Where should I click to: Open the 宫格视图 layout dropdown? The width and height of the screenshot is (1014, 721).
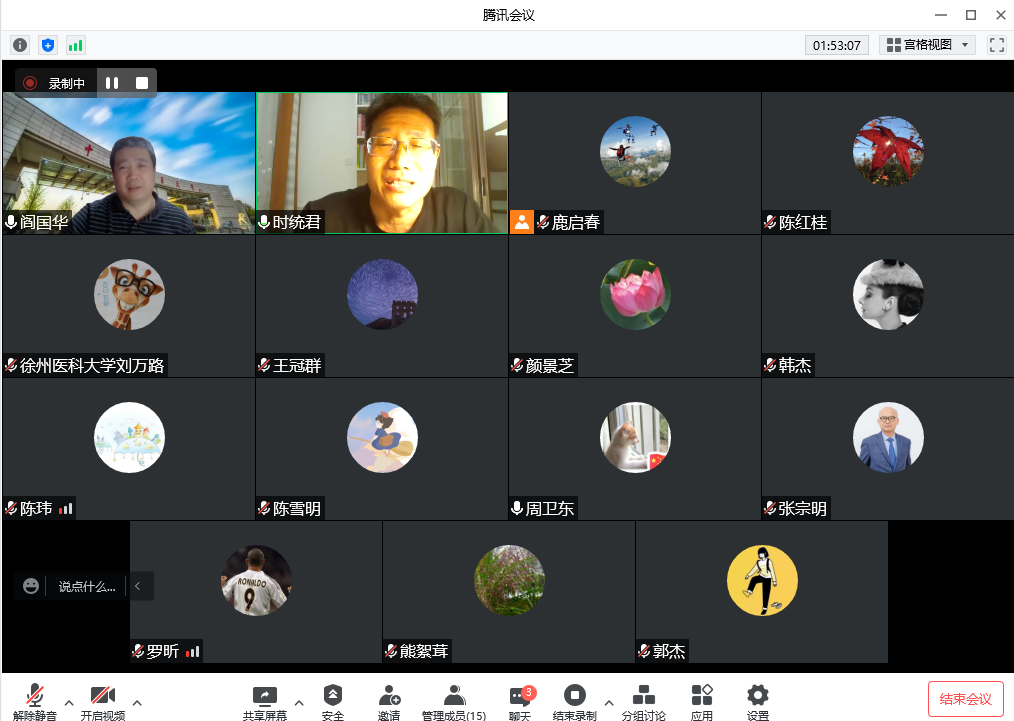pos(927,45)
